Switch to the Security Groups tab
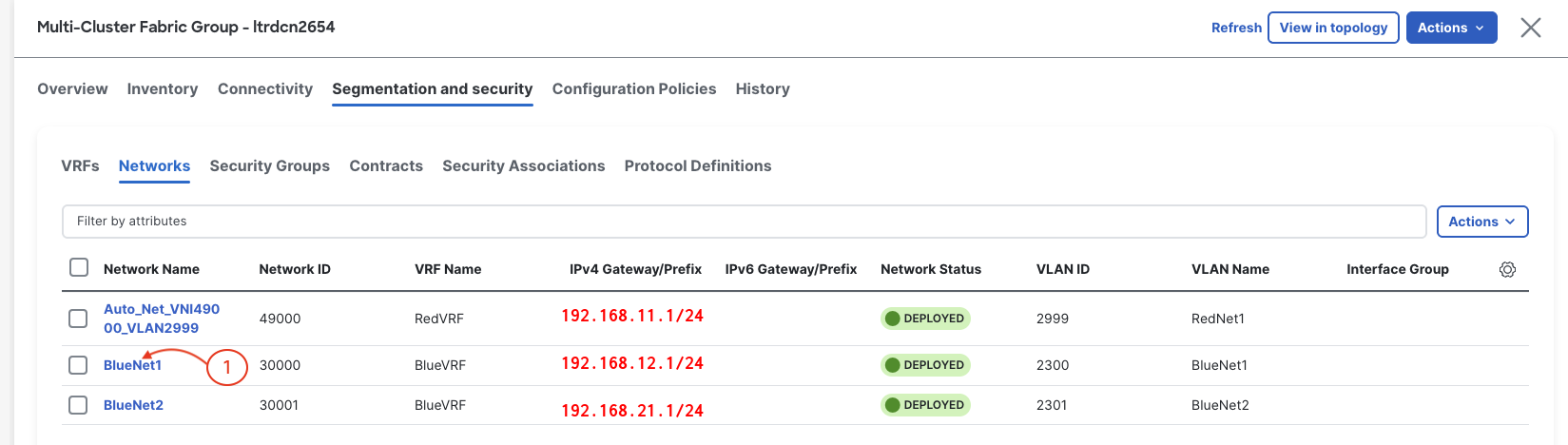This screenshot has height=445, width=1568. coord(269,165)
